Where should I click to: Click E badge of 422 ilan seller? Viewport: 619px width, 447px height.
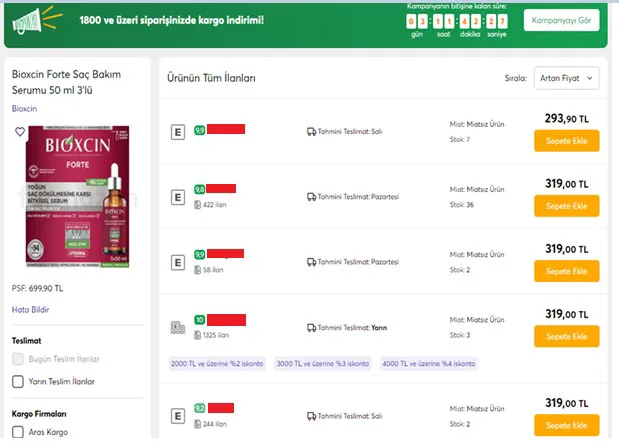pyautogui.click(x=178, y=197)
